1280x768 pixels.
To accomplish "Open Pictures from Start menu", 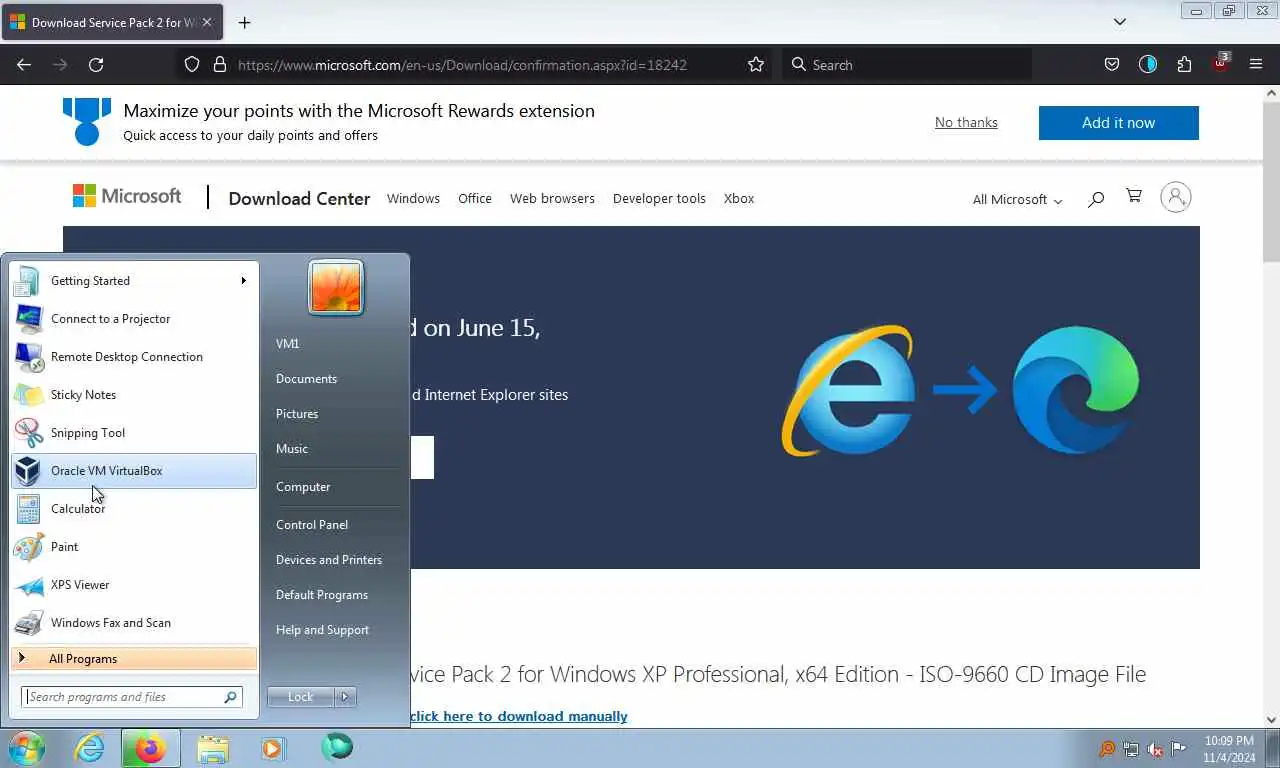I will [x=297, y=414].
